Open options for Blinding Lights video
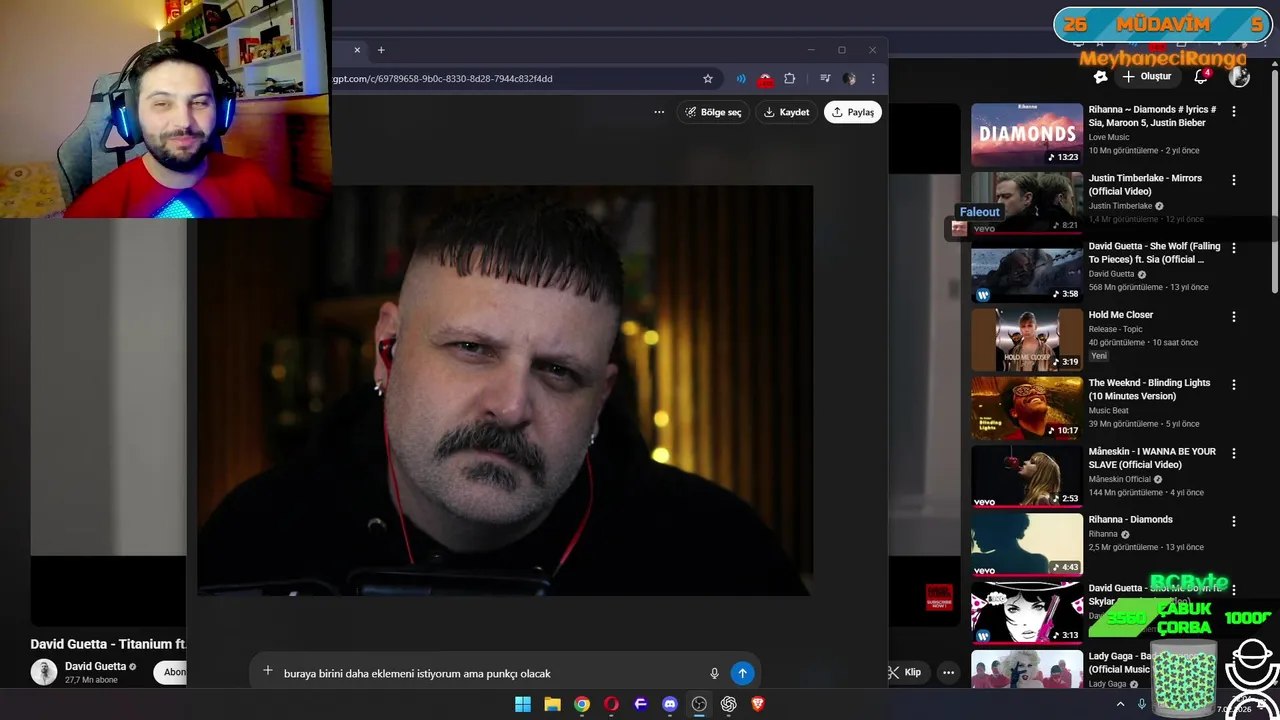 click(x=1234, y=385)
